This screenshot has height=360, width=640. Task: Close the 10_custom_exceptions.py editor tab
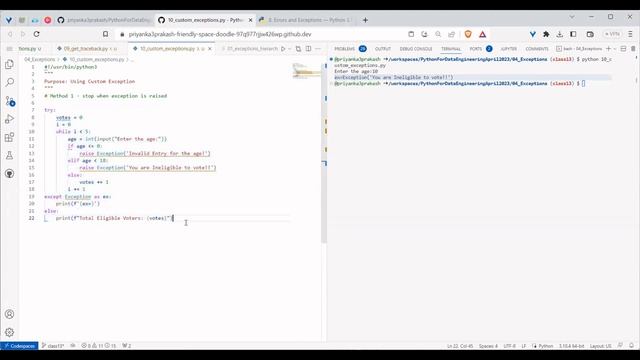[210, 49]
